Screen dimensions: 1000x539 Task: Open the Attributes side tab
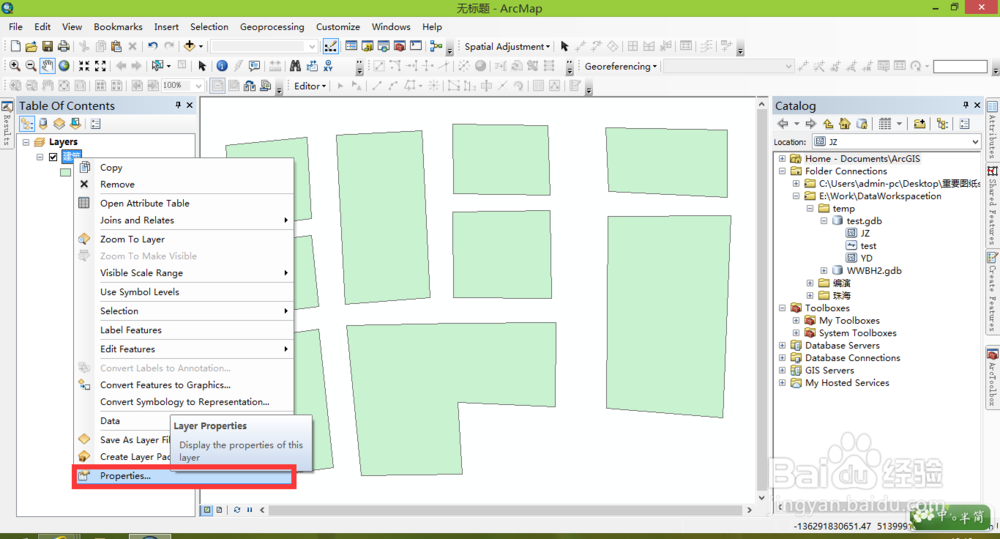[992, 129]
